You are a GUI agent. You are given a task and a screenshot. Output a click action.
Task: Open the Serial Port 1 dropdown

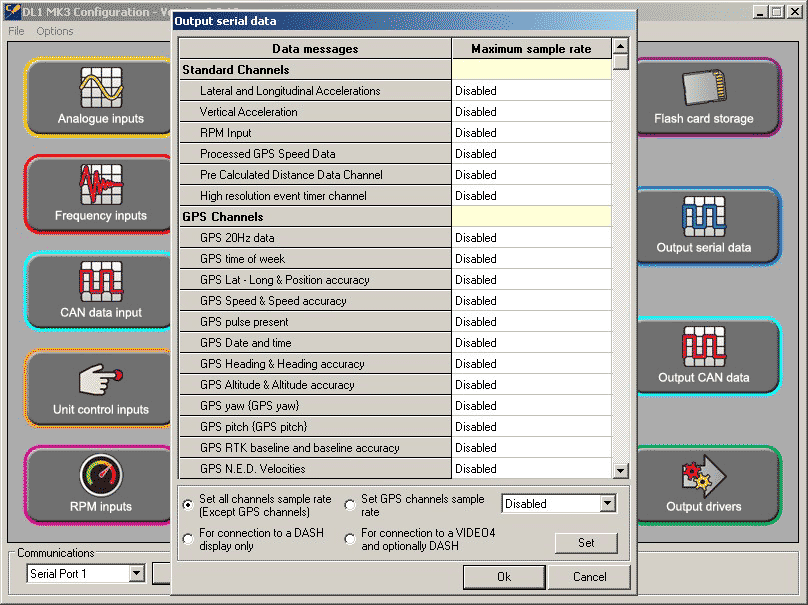137,574
